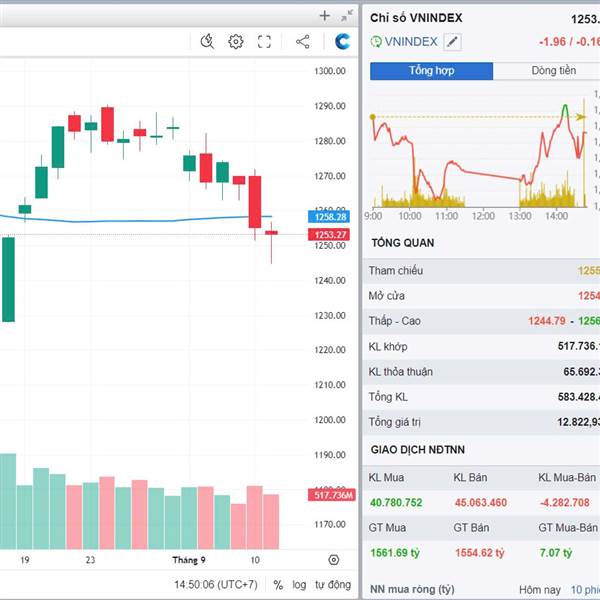
Task: Click the share chart icon
Action: coord(303,41)
